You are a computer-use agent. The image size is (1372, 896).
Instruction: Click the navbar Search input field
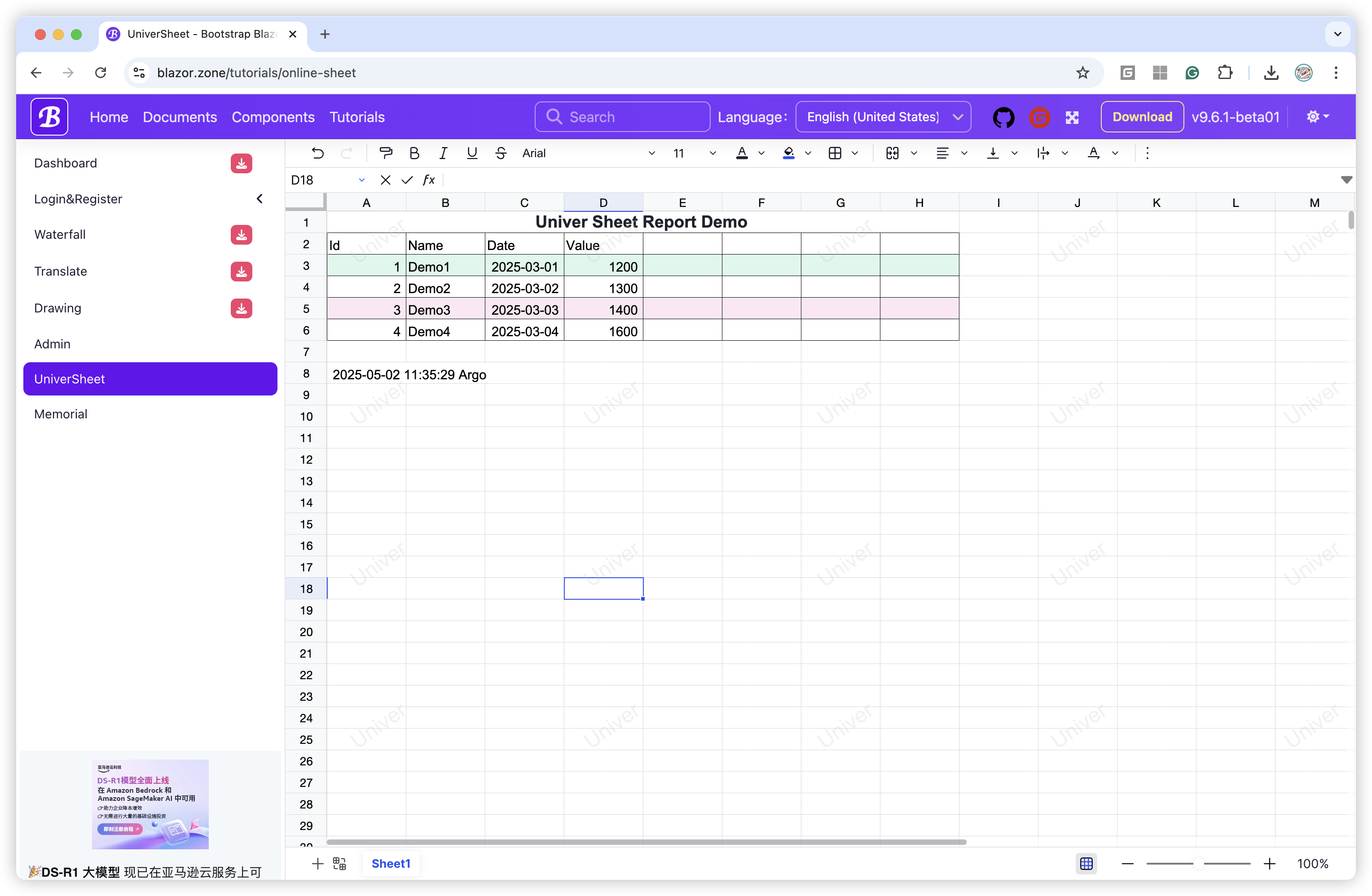point(623,117)
